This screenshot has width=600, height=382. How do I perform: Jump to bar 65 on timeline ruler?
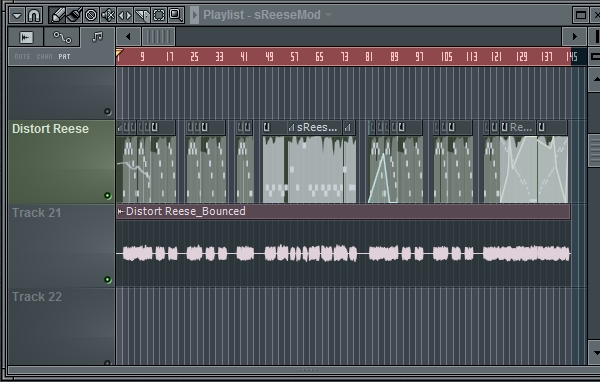(320, 57)
